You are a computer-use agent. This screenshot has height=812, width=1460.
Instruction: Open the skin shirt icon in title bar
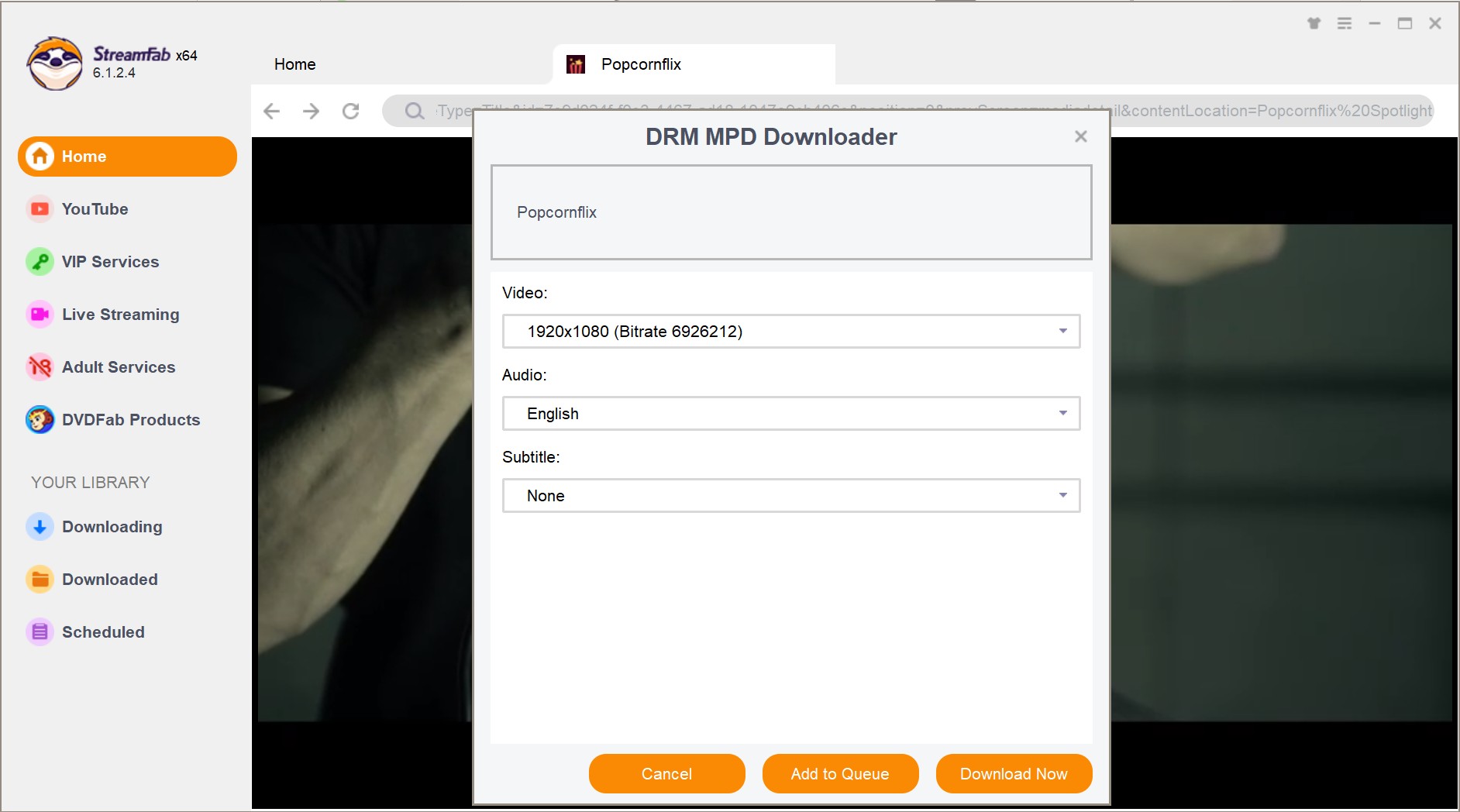(1314, 23)
